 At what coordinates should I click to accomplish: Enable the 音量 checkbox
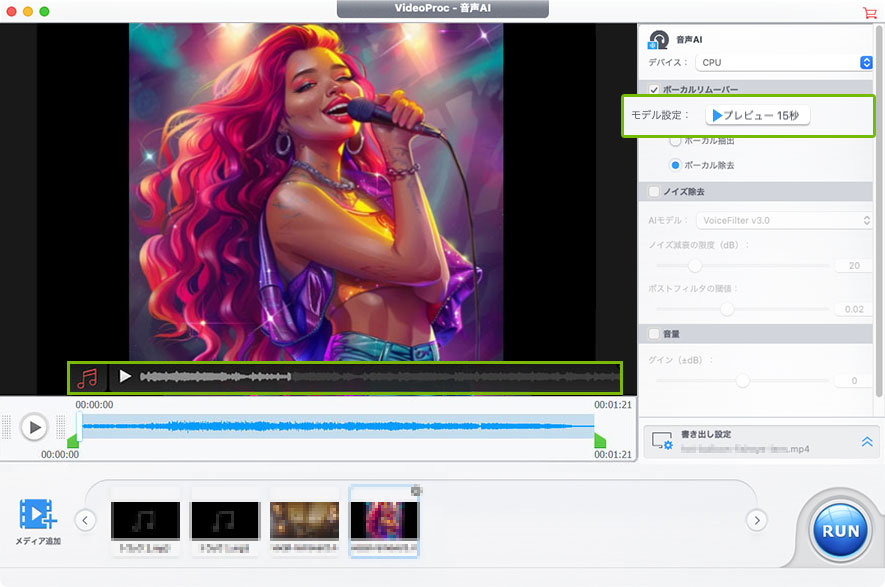click(654, 333)
